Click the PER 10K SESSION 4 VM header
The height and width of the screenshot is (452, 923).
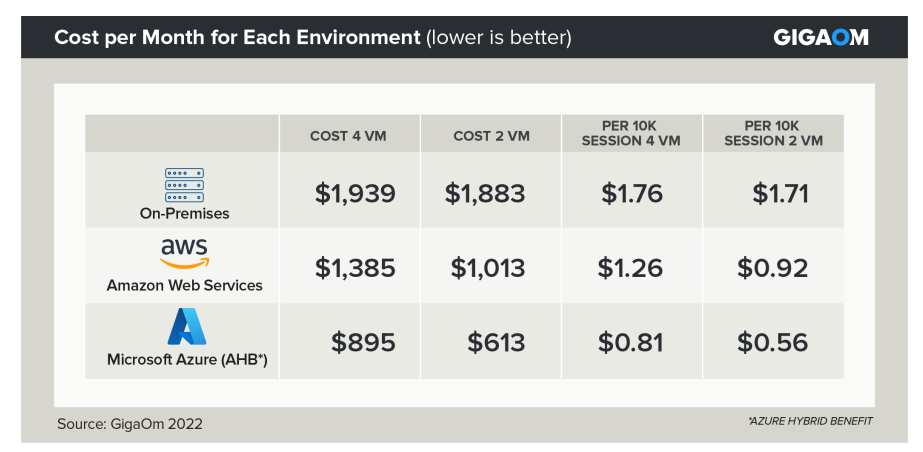tap(631, 135)
